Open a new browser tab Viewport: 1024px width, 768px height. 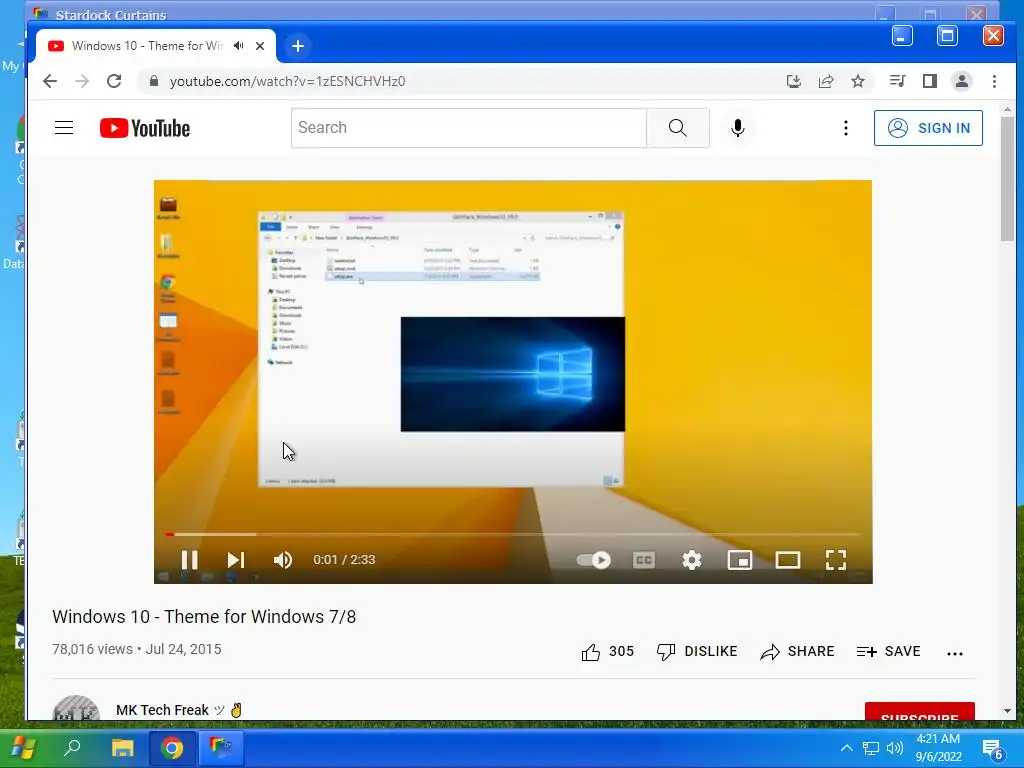click(298, 46)
